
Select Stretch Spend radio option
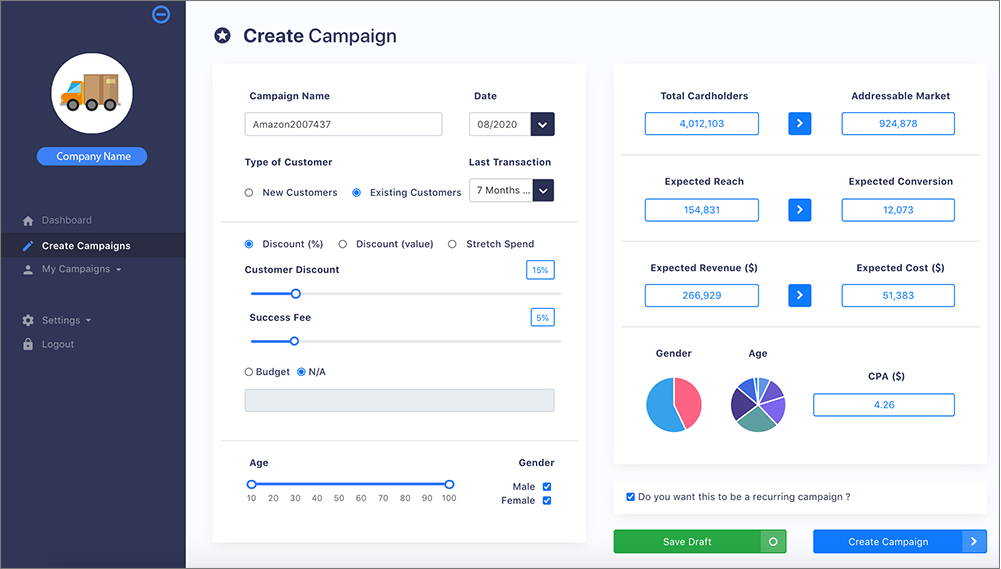click(452, 244)
